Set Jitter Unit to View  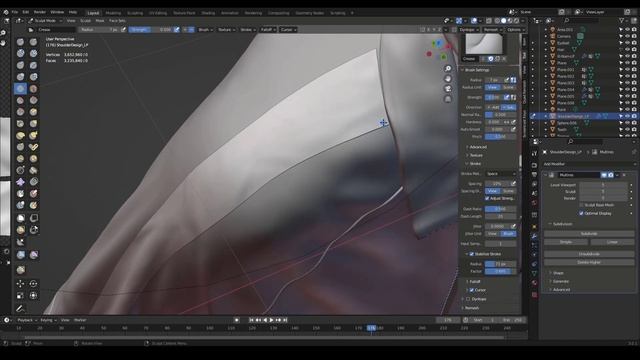click(493, 234)
